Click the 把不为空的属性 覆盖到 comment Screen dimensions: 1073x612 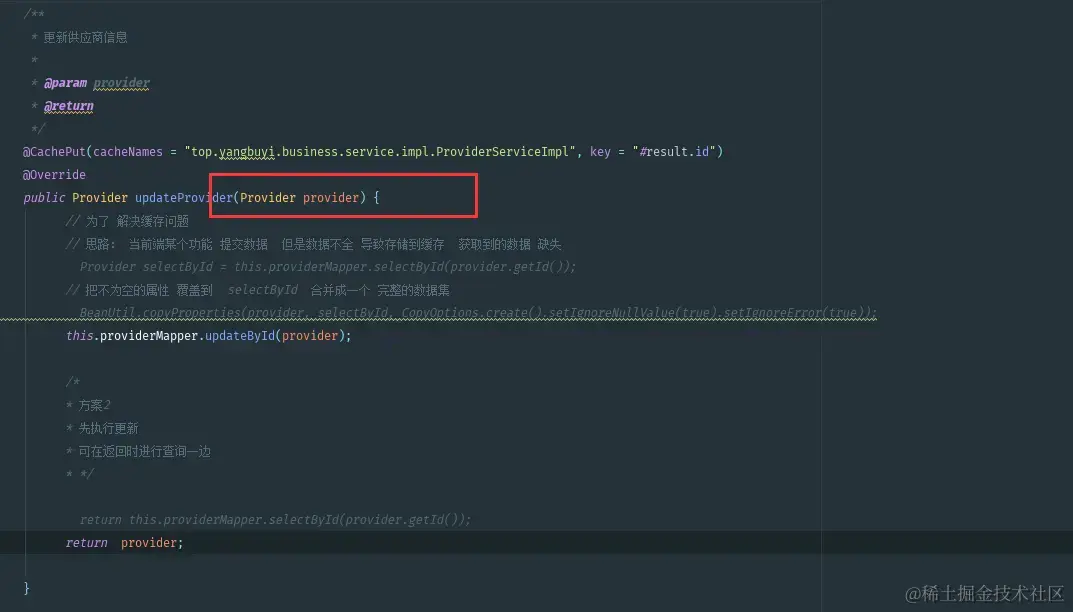[257, 290]
